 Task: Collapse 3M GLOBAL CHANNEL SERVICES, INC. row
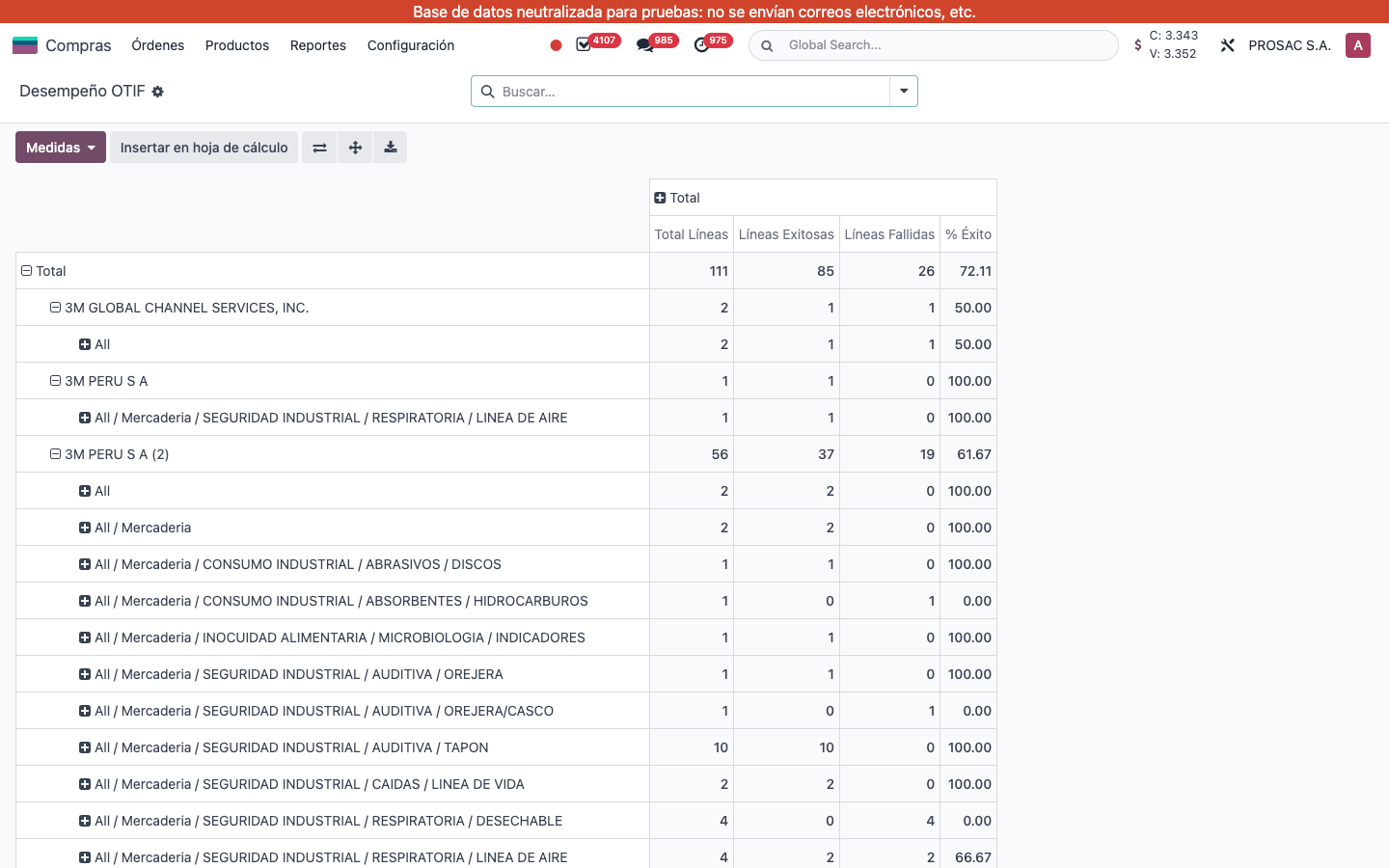pos(56,308)
